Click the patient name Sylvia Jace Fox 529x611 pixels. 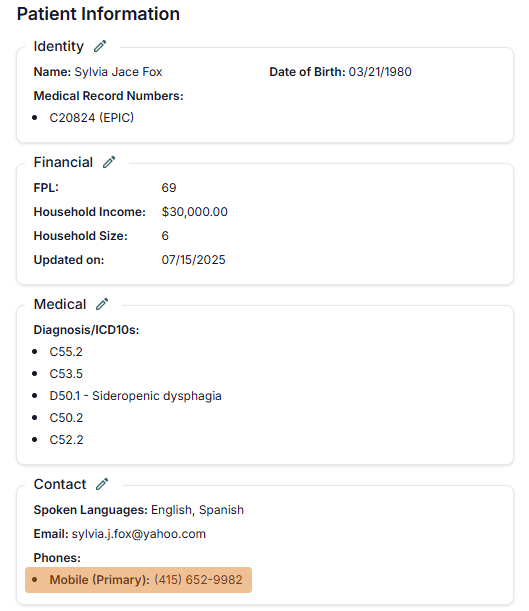click(x=118, y=72)
